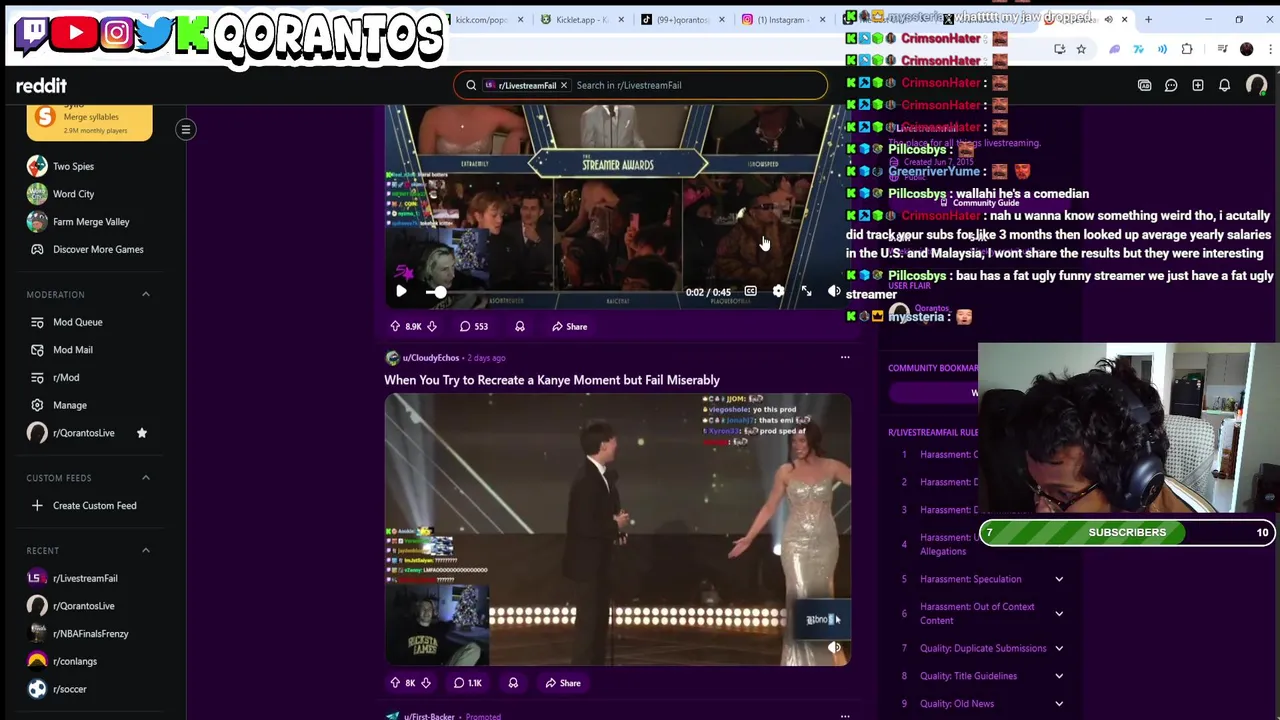Screen dimensions: 1280x720
Task: Toggle volume on the Streamer Awards video
Action: pyautogui.click(x=834, y=291)
